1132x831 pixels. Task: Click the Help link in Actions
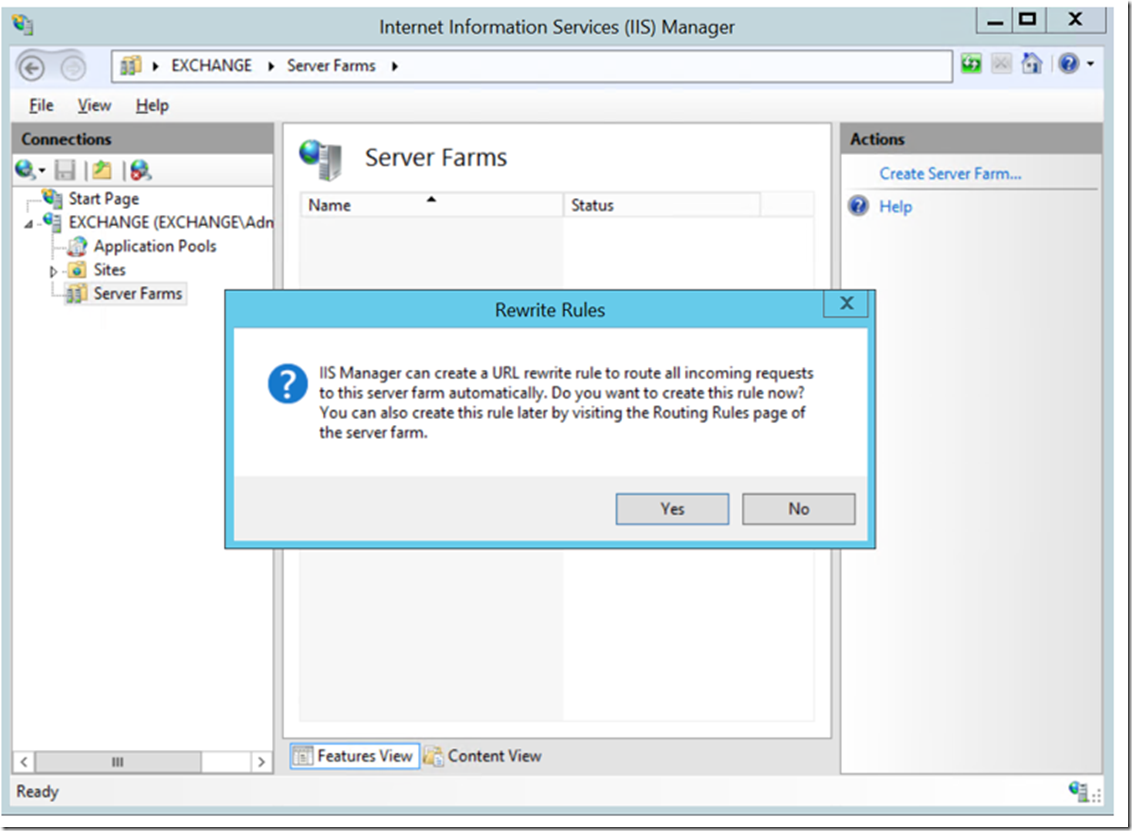[895, 206]
